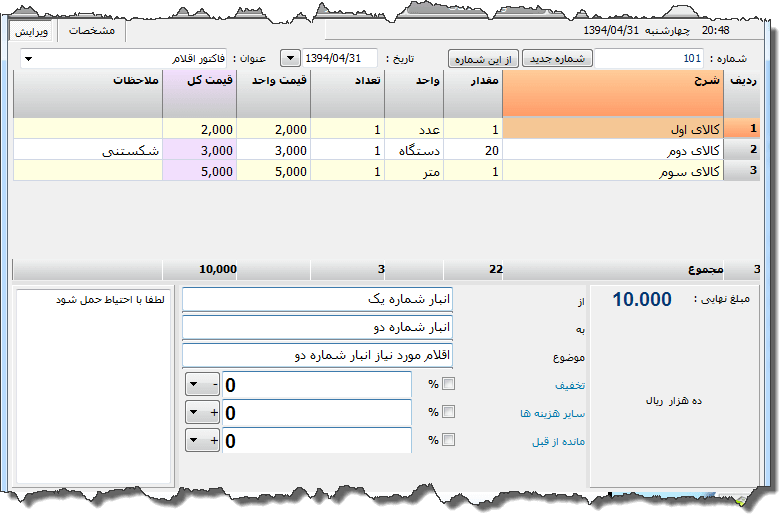
Task: Click the به field with انبار شماره دو
Action: [317, 327]
